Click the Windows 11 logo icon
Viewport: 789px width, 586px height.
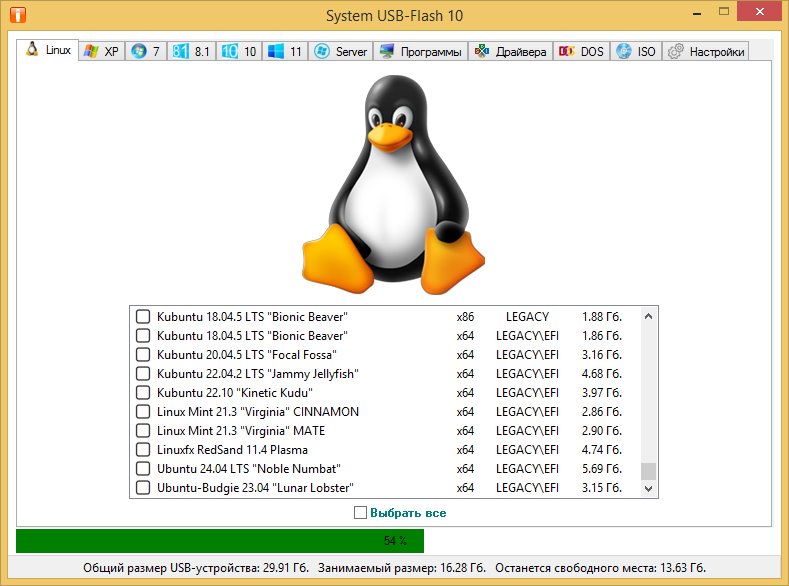[x=276, y=51]
